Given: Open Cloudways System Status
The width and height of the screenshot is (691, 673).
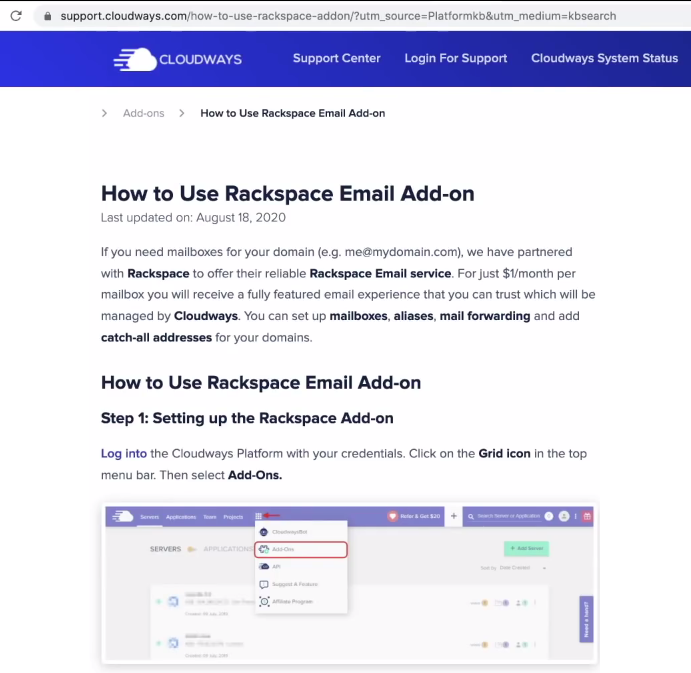Looking at the screenshot, I should 604,58.
